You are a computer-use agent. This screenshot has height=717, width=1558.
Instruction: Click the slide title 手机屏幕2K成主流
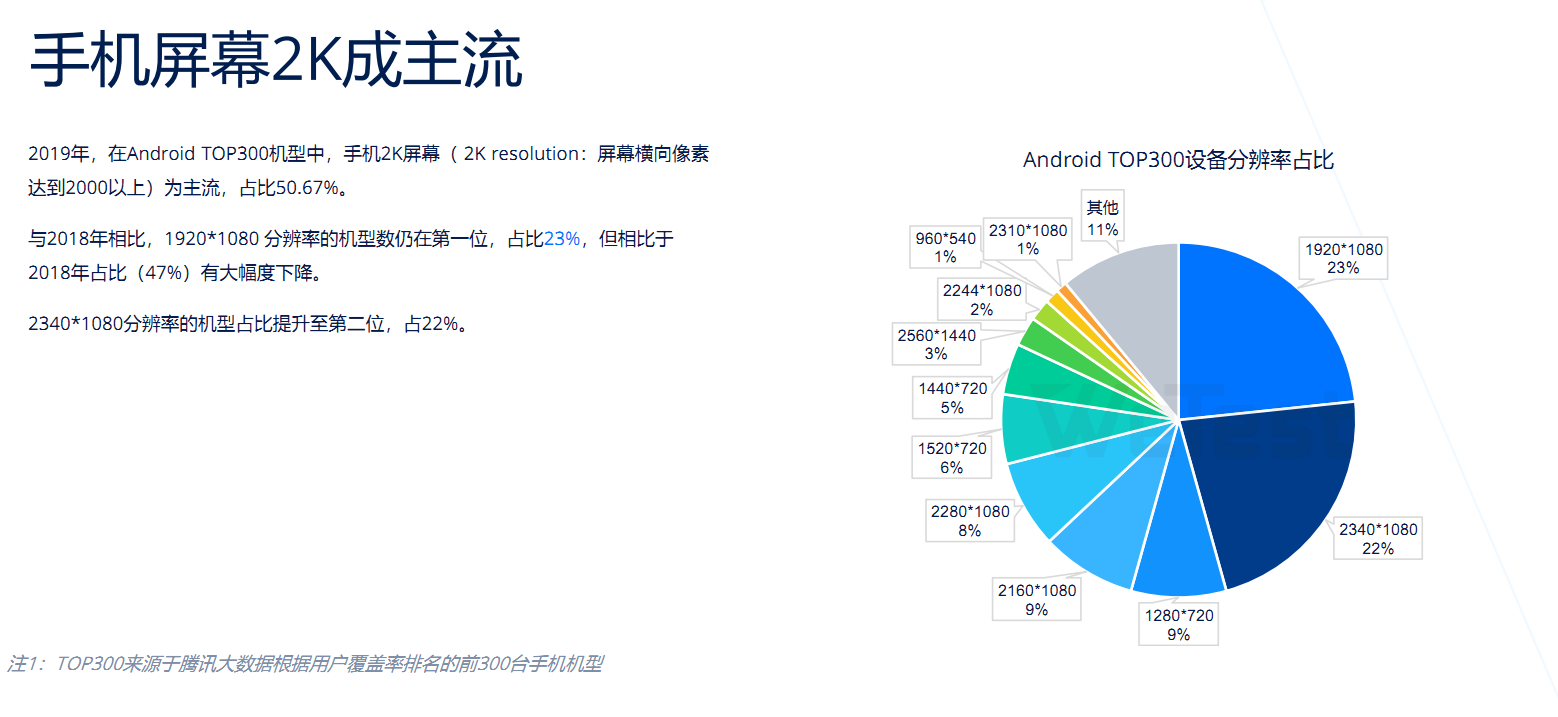tap(275, 63)
